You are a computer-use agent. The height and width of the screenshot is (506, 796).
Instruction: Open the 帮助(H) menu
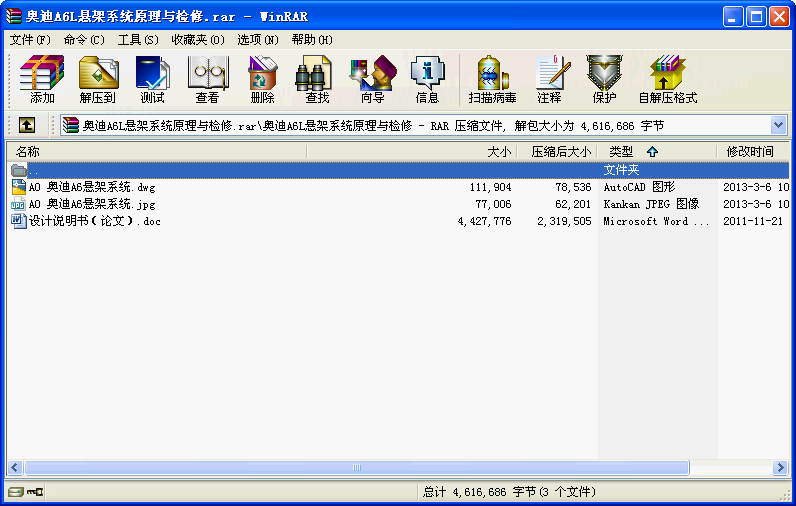coord(312,40)
